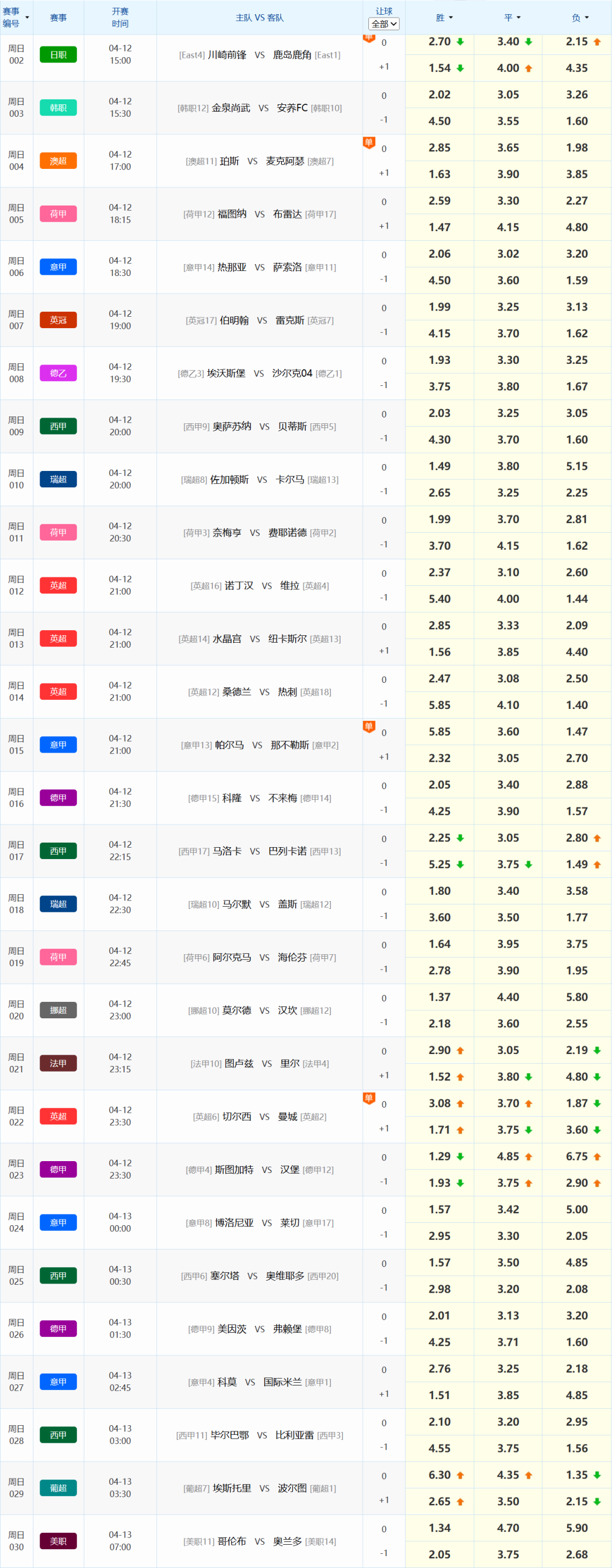Click the 英超 badge on match 012
The width and height of the screenshot is (612, 1568).
[58, 585]
